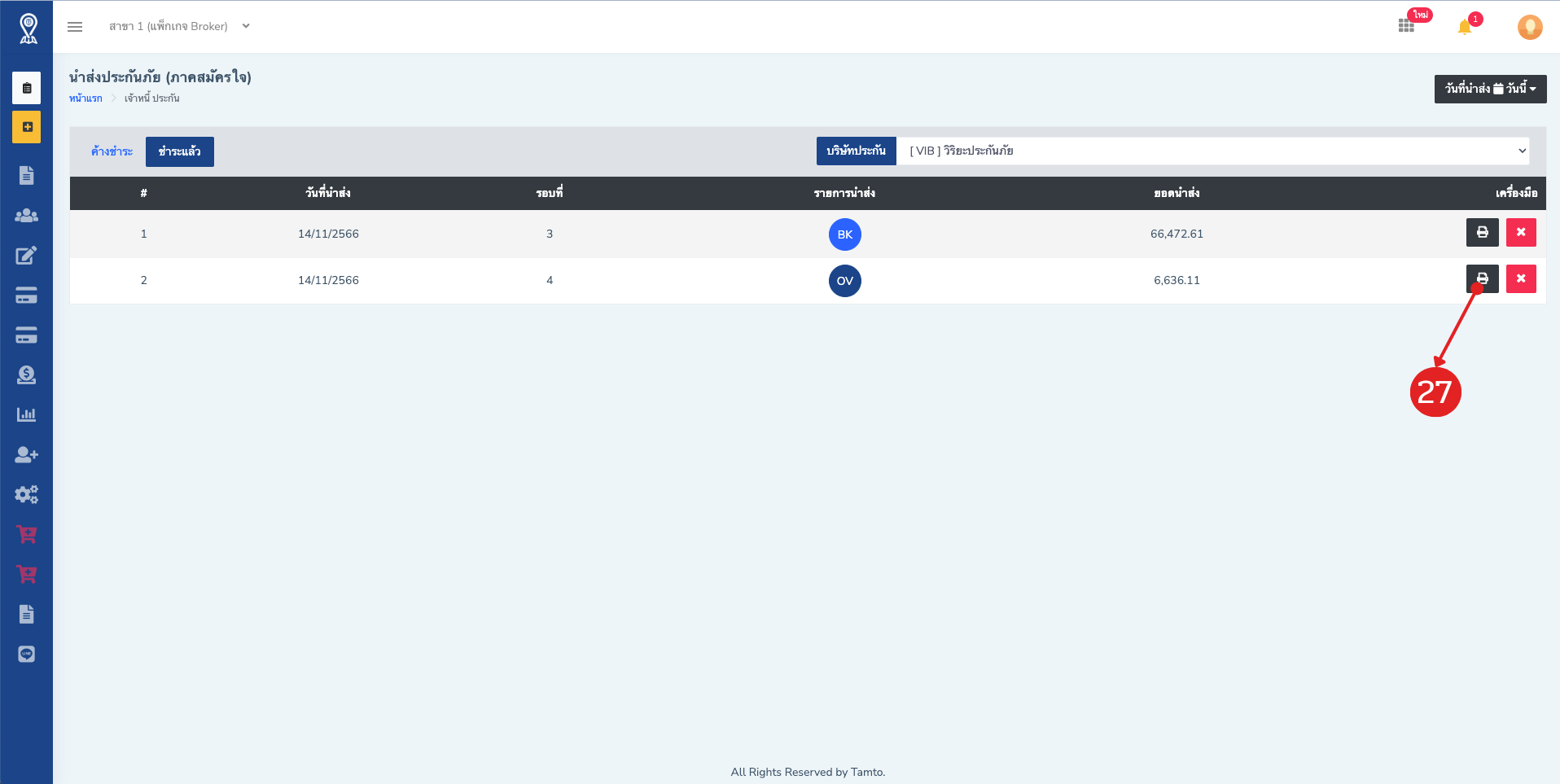Go to หน้าแรก breadcrumb link
1560x784 pixels.
click(x=85, y=99)
